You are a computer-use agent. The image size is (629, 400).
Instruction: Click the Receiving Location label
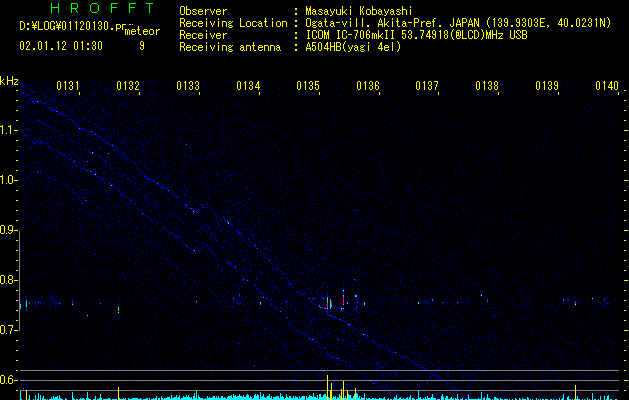233,23
